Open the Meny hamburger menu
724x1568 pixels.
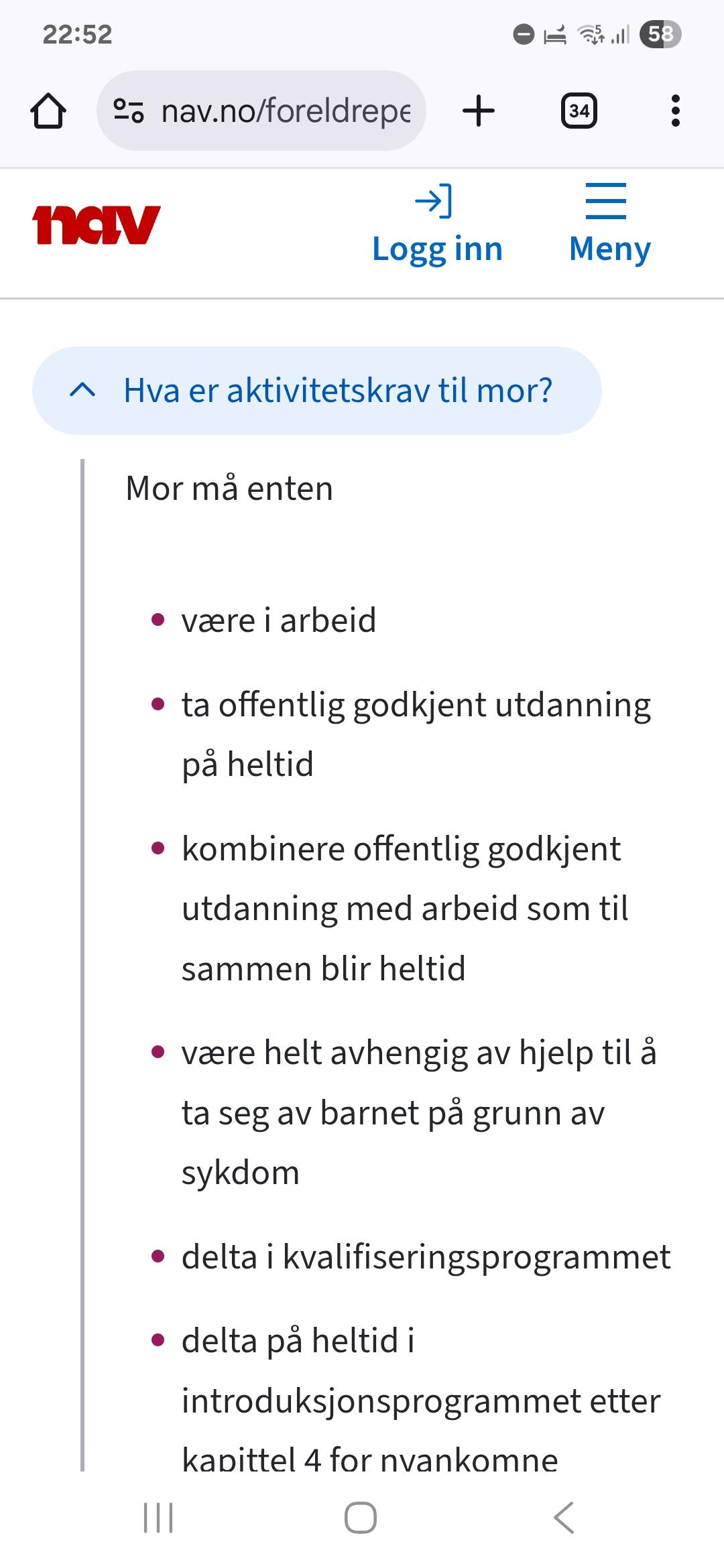(x=609, y=224)
